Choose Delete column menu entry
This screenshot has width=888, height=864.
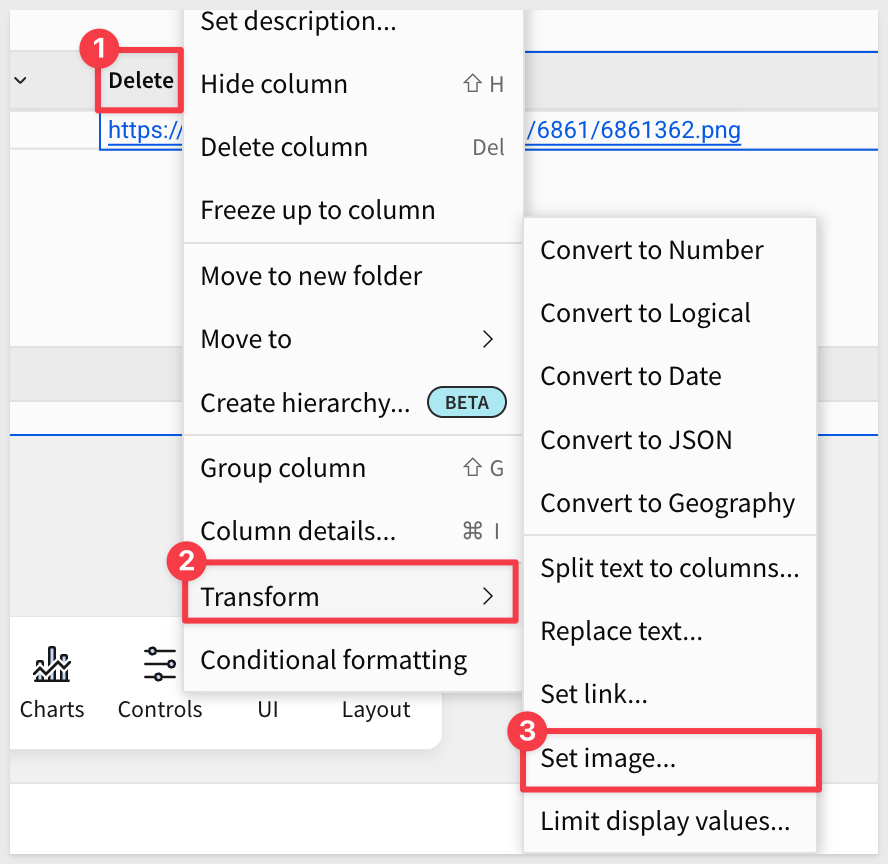[x=284, y=148]
